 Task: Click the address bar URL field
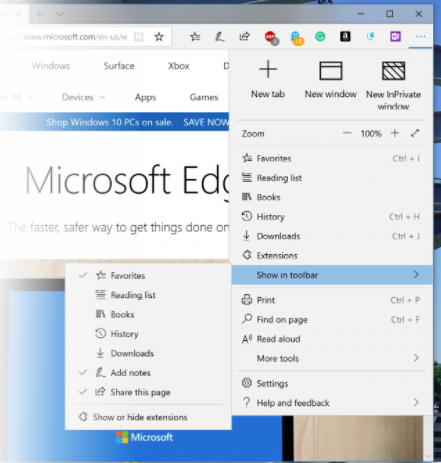click(65, 37)
